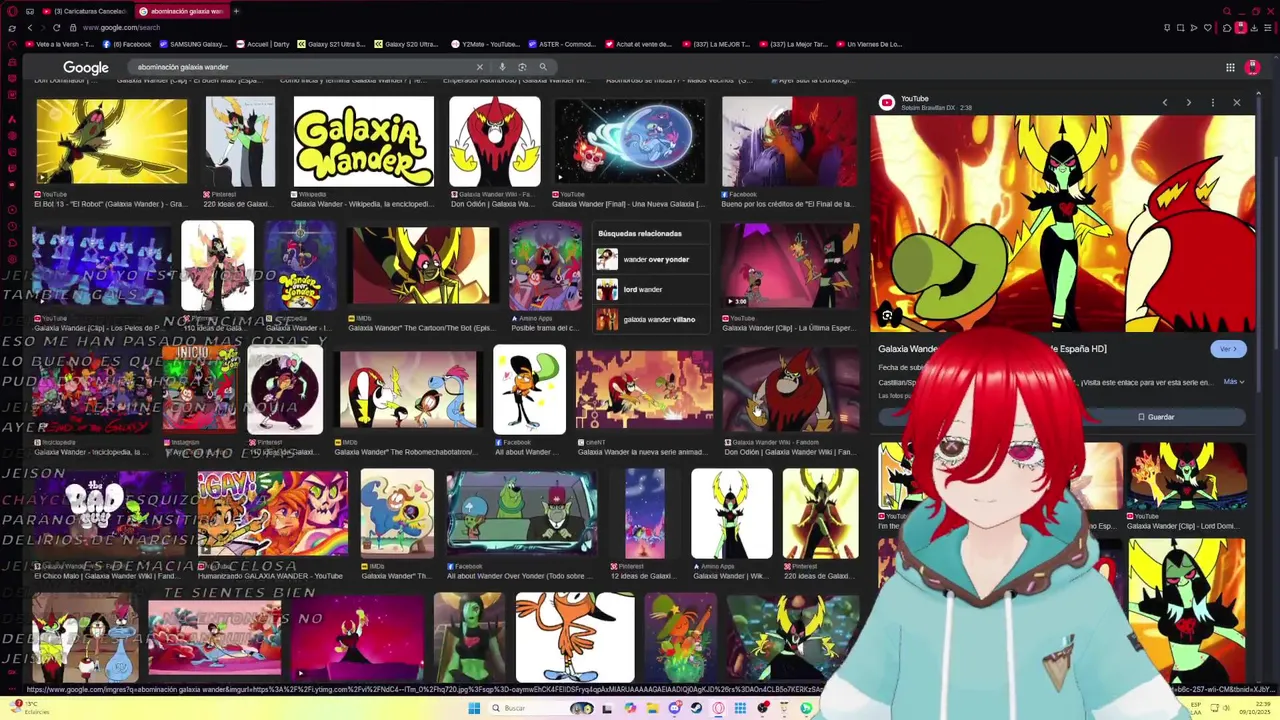Screen dimensions: 1280x720
Task: Open the Humanizando GALAXIA WANDER YouTube thumbnail
Action: 272,513
